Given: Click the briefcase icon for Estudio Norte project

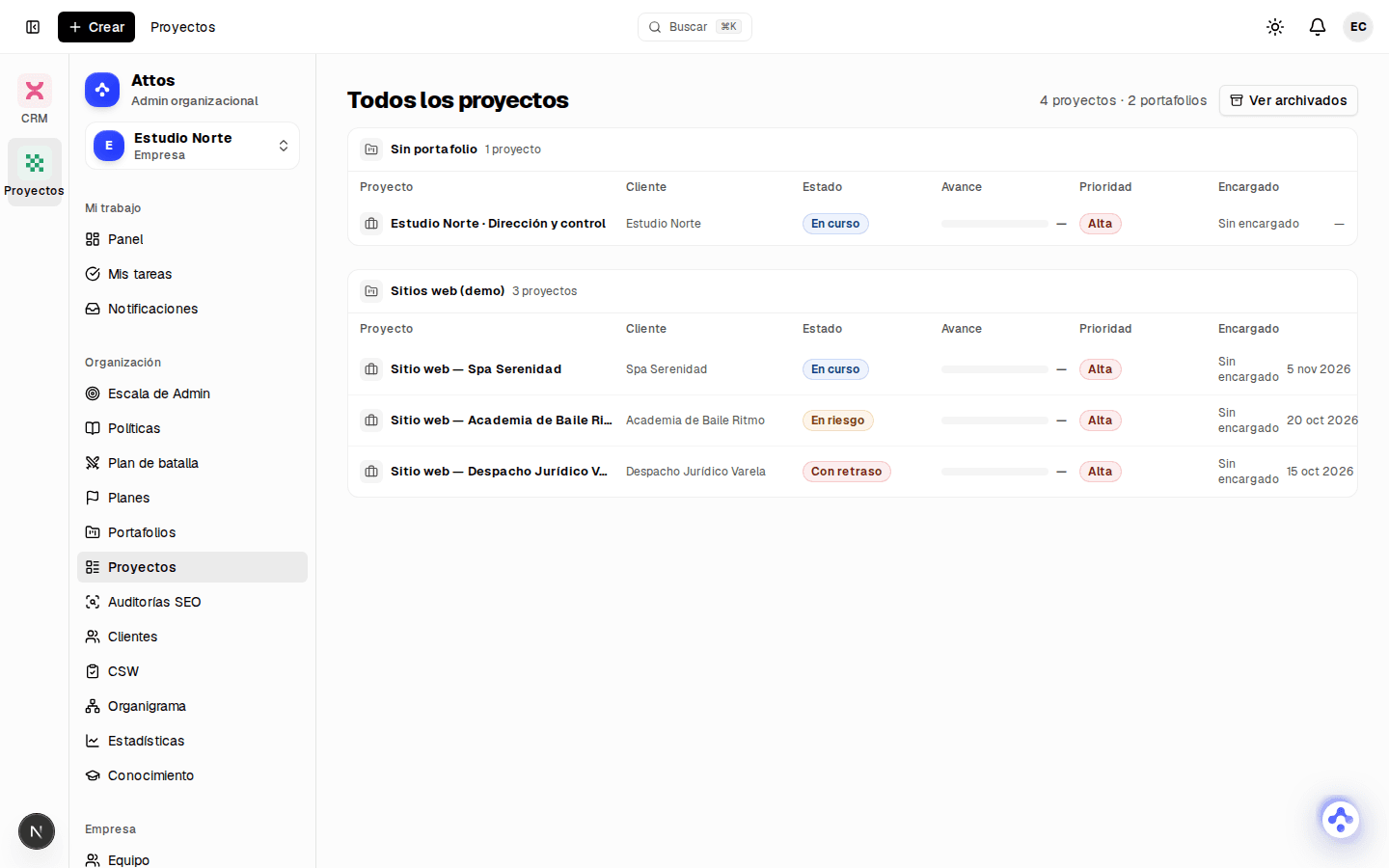Looking at the screenshot, I should (371, 224).
